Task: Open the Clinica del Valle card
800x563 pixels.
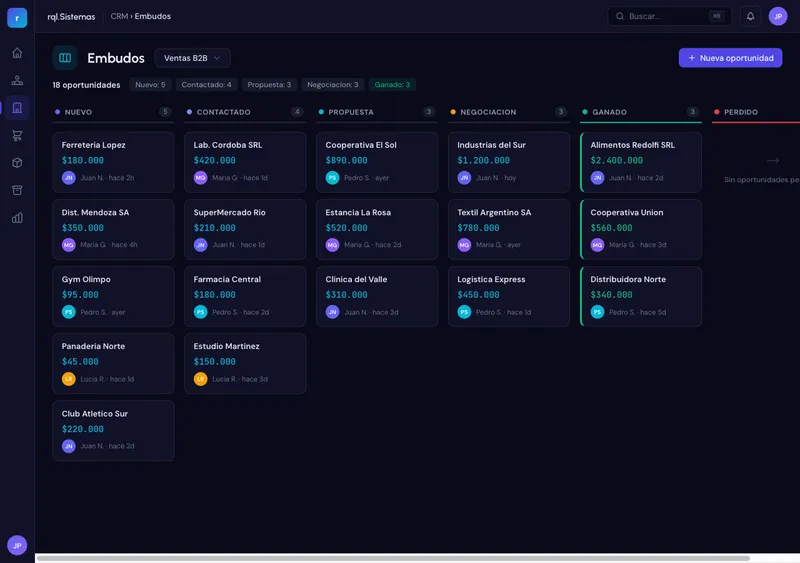Action: 377,296
